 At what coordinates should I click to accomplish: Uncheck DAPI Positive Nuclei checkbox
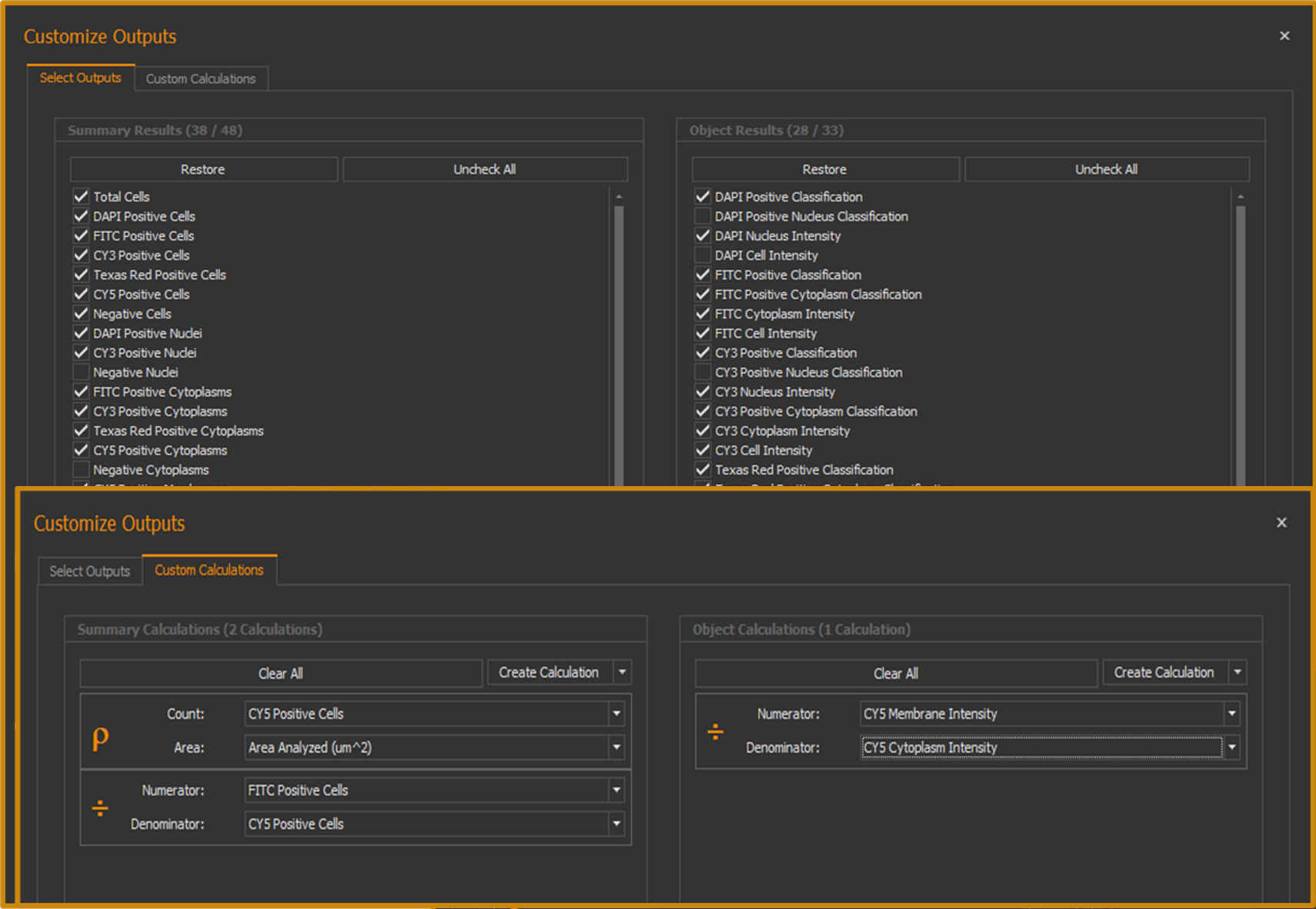(81, 333)
